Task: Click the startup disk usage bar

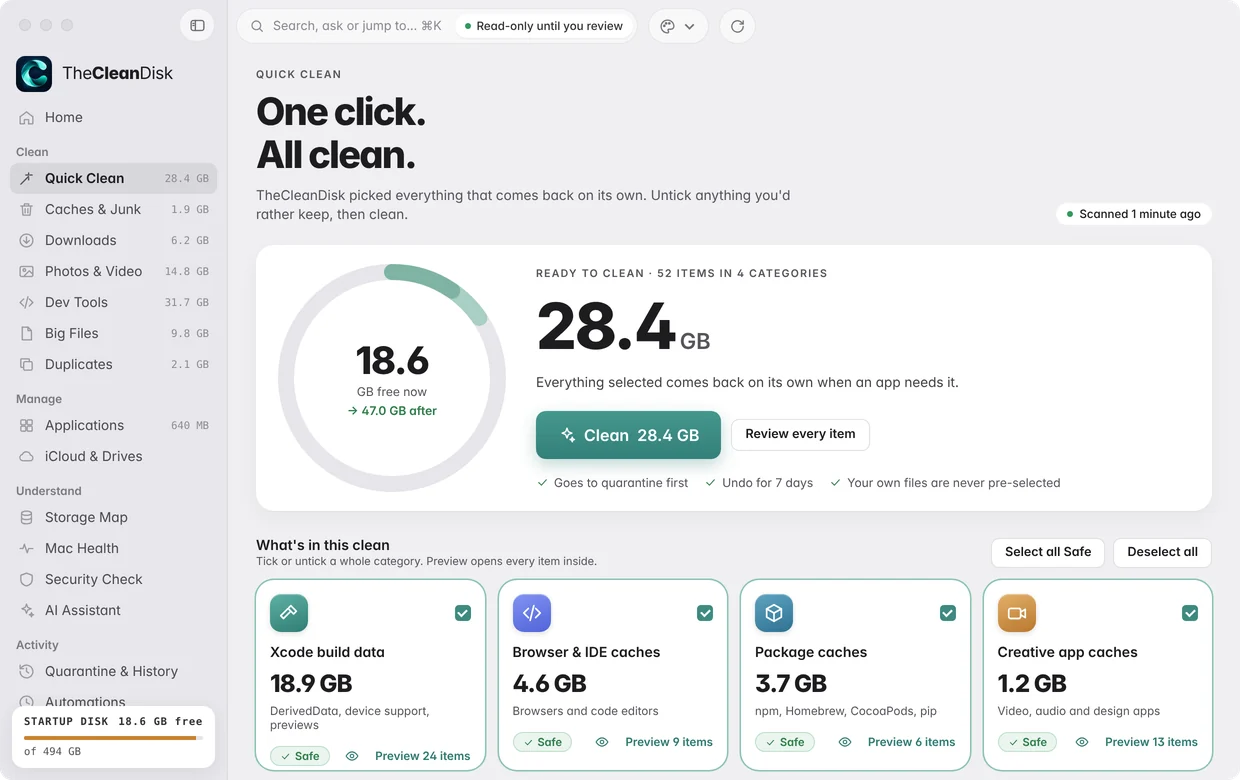Action: 113,738
